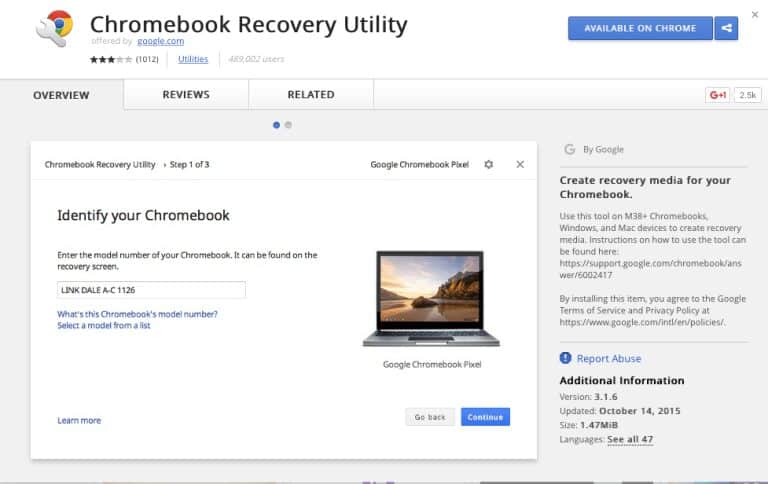Click the 489,002 users text
The width and height of the screenshot is (768, 484).
point(256,59)
